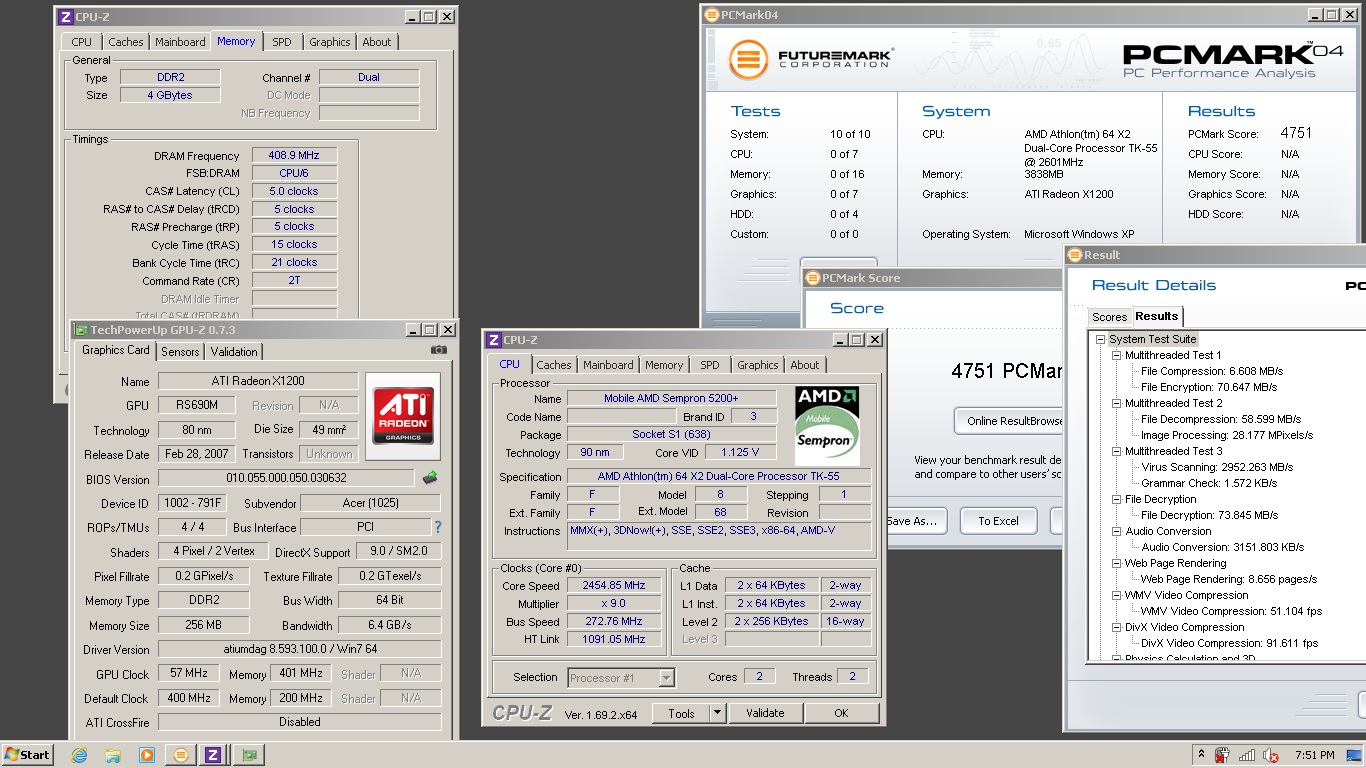Image resolution: width=1366 pixels, height=768 pixels.
Task: Switch to CPU-Z via purple taskbar icon
Action: pyautogui.click(x=213, y=755)
